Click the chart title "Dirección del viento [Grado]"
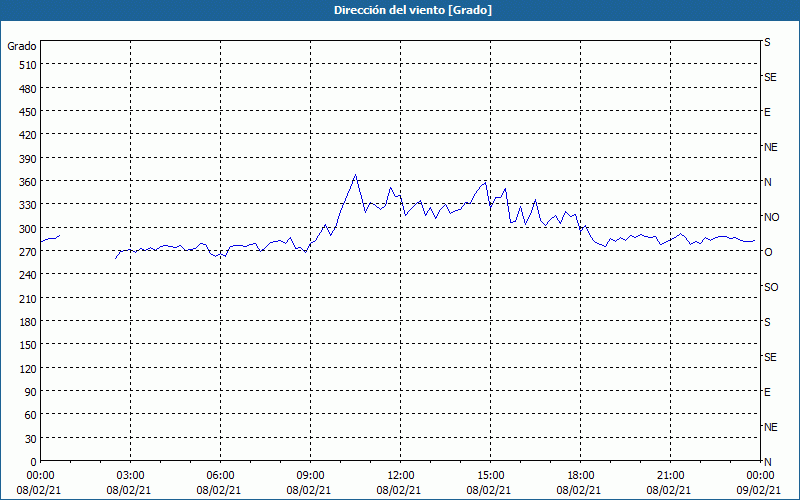 [x=413, y=10]
